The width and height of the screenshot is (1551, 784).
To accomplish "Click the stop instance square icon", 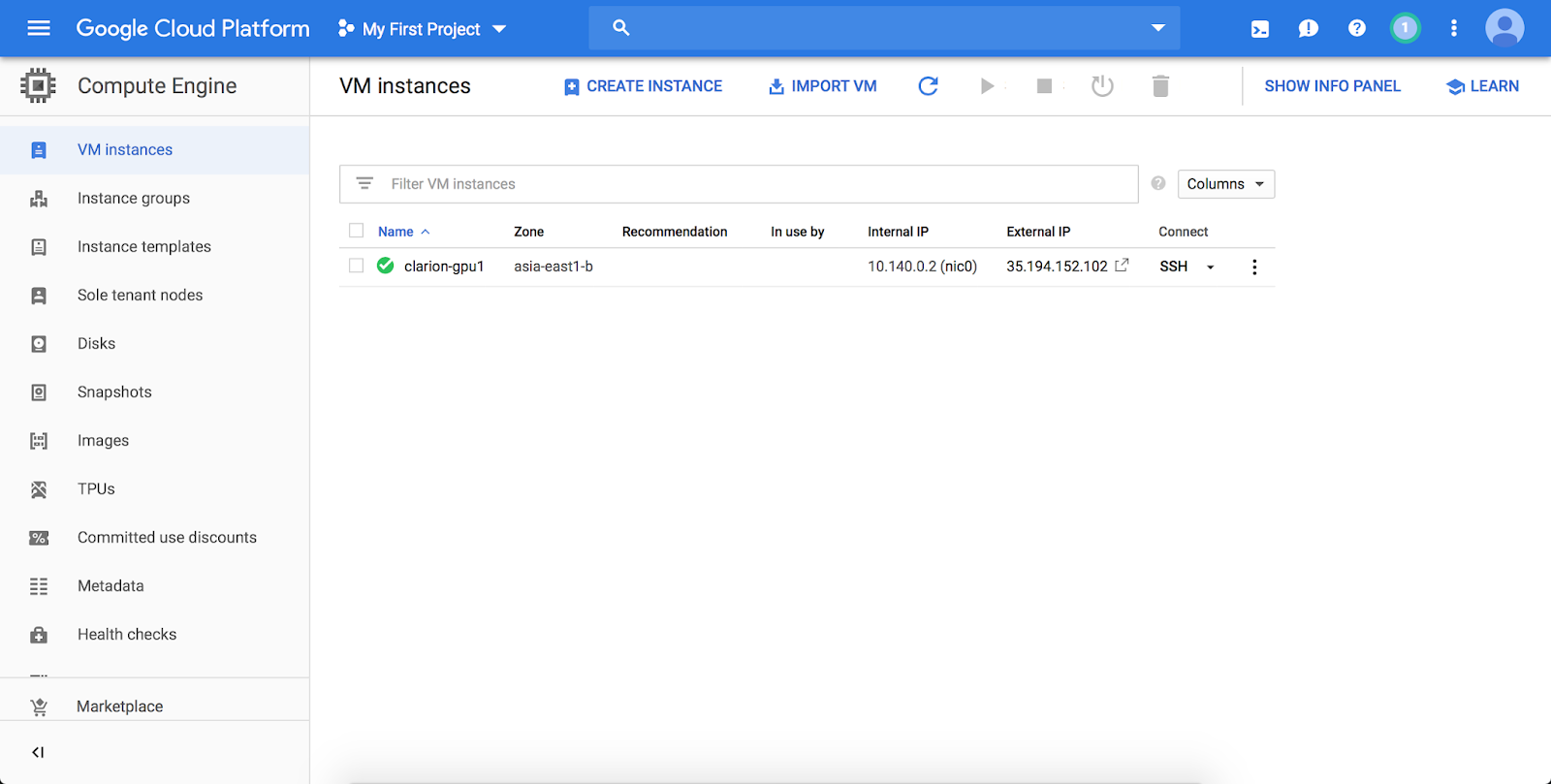I will click(1044, 86).
